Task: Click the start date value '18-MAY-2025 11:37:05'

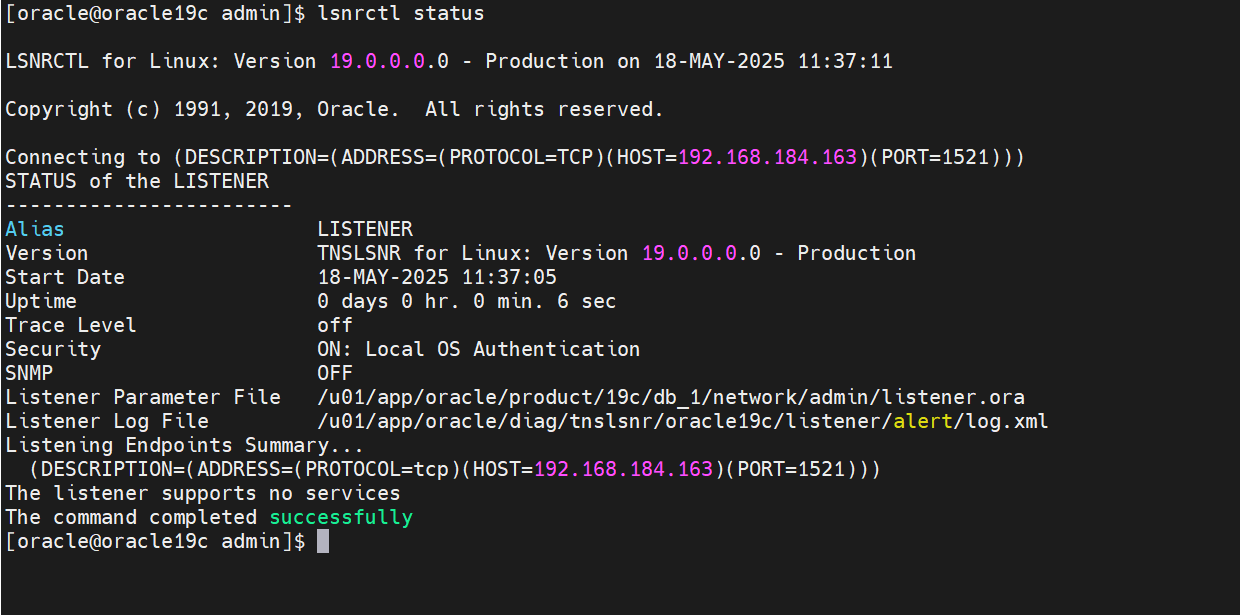Action: [437, 278]
